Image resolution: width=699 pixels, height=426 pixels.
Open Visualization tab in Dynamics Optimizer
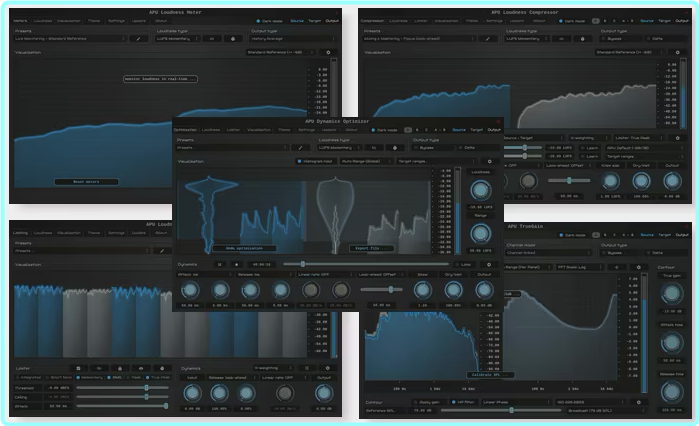(259, 130)
